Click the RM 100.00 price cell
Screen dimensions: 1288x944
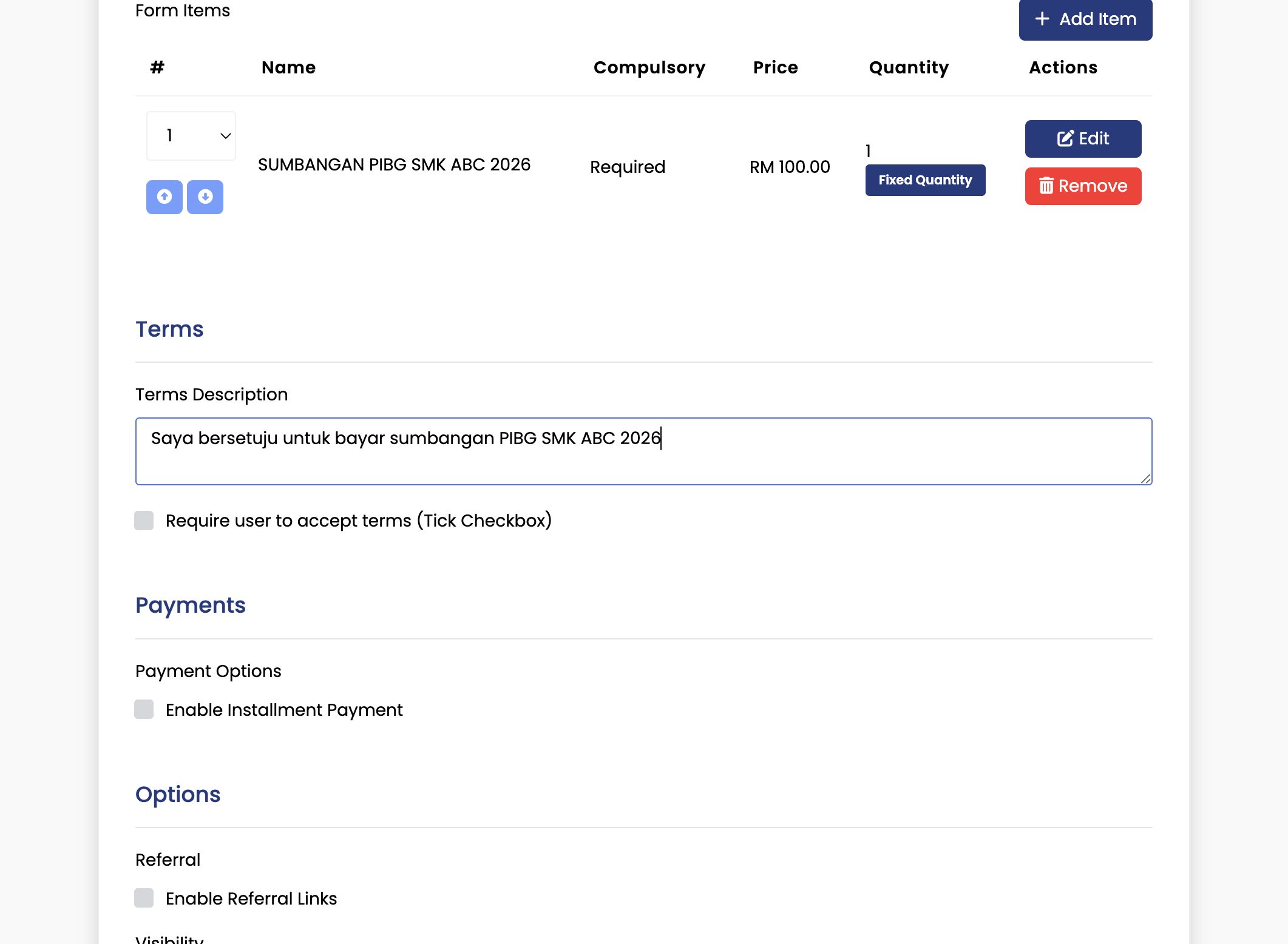point(790,167)
